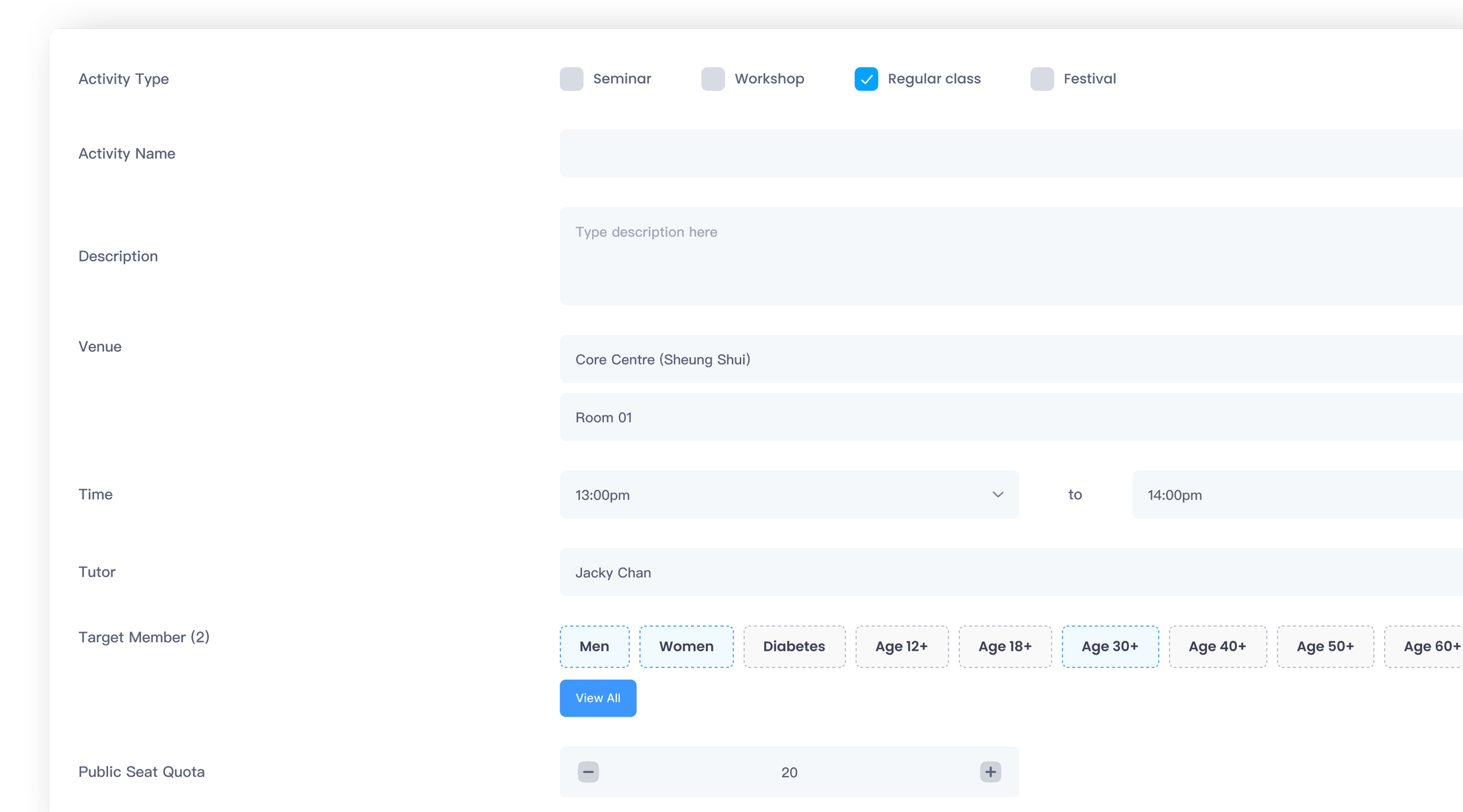Check the Workshop activity type
This screenshot has height=812, width=1463.
click(x=713, y=79)
